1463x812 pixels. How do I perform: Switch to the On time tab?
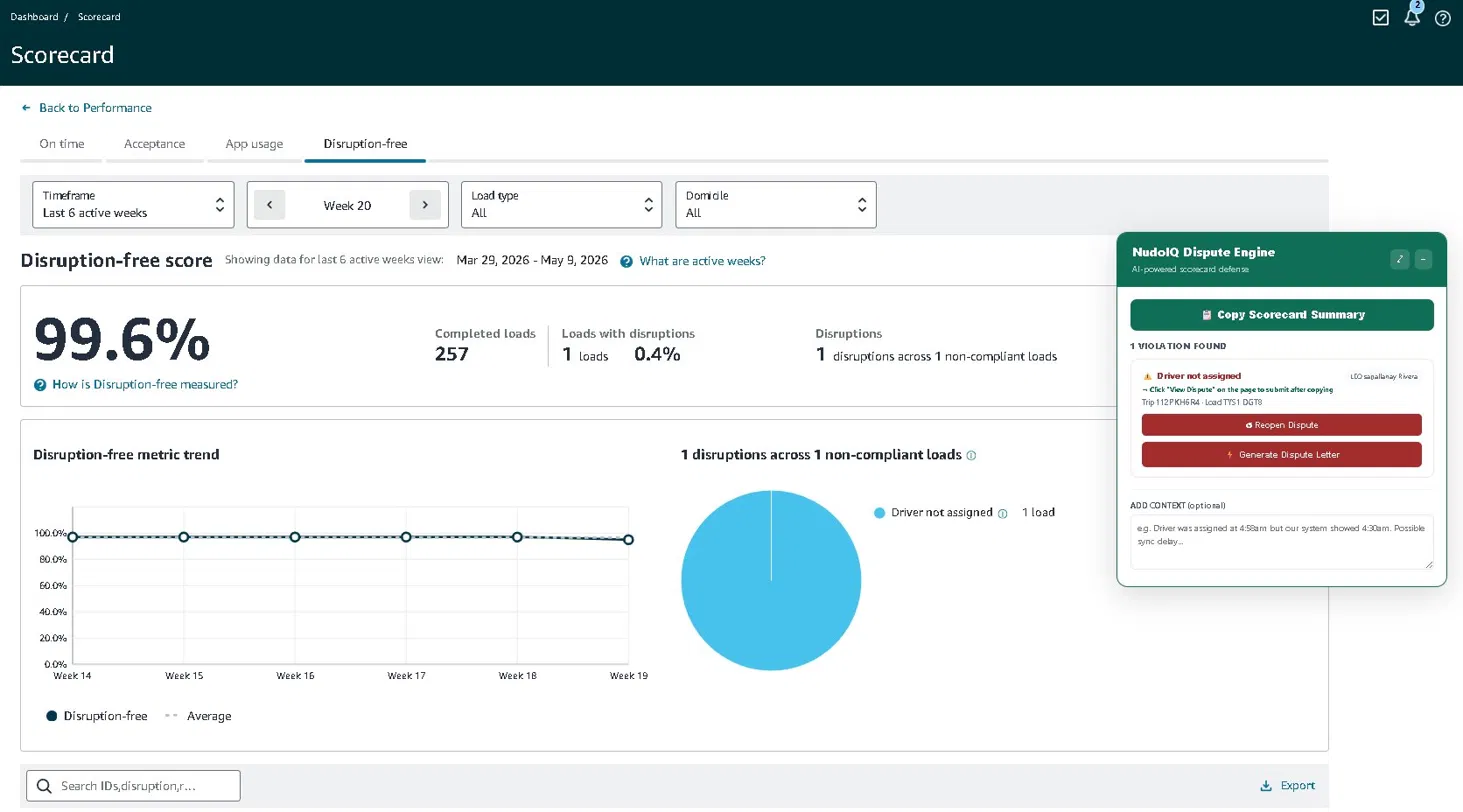[x=62, y=144]
